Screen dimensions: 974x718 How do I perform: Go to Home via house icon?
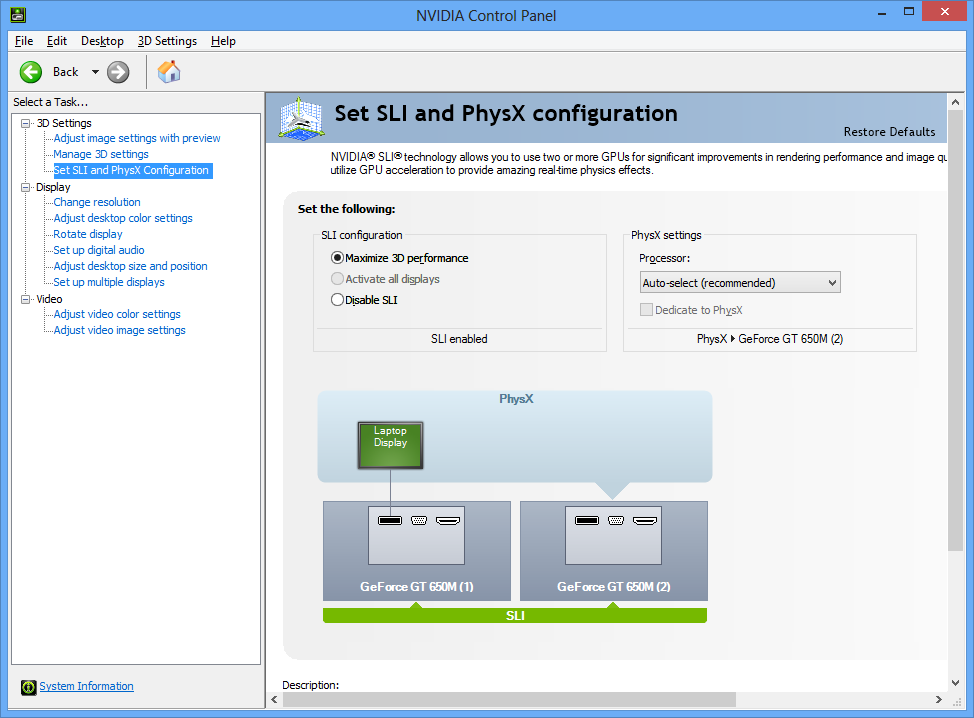(169, 72)
